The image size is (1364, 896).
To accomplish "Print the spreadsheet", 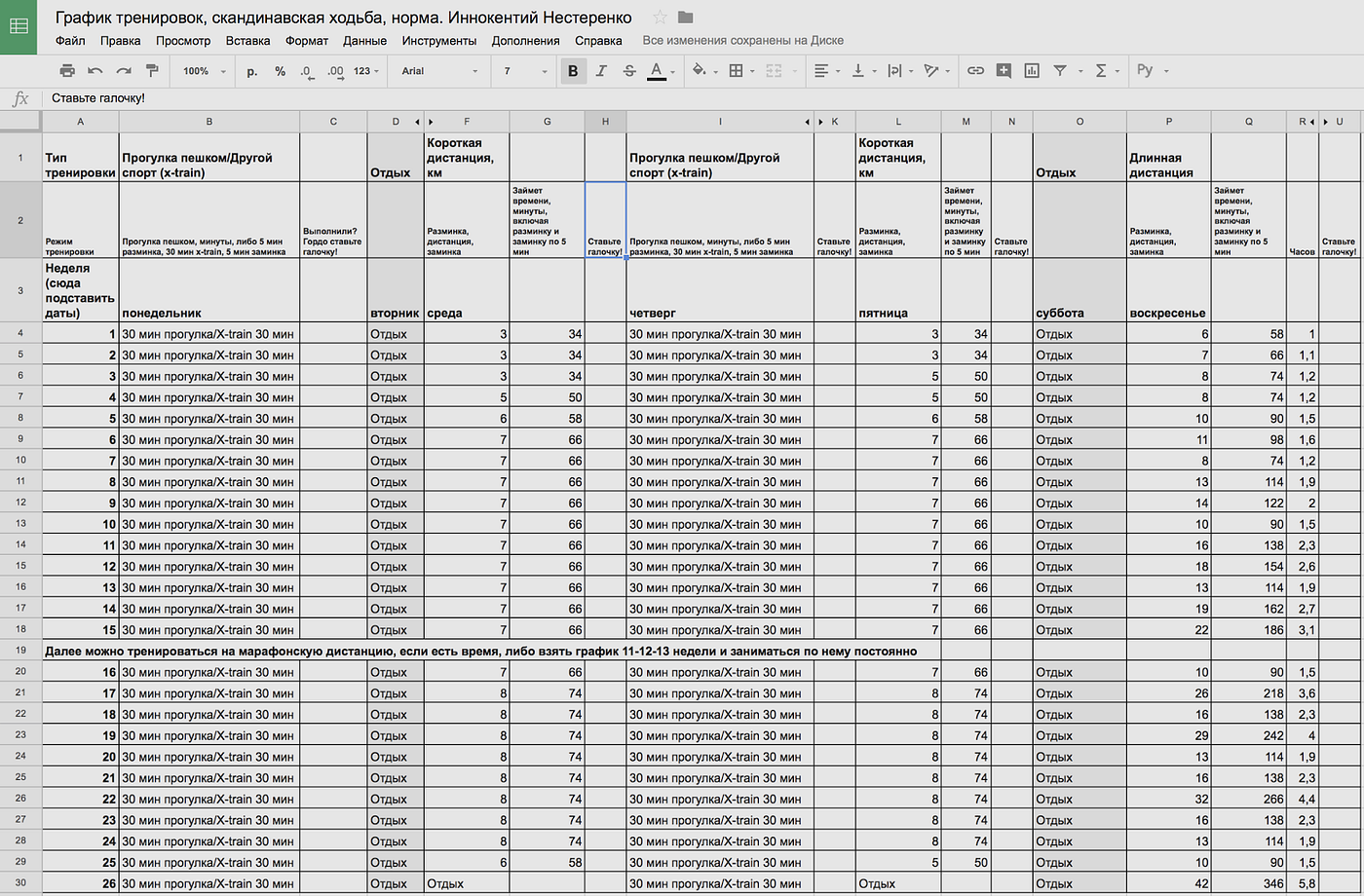I will (67, 71).
